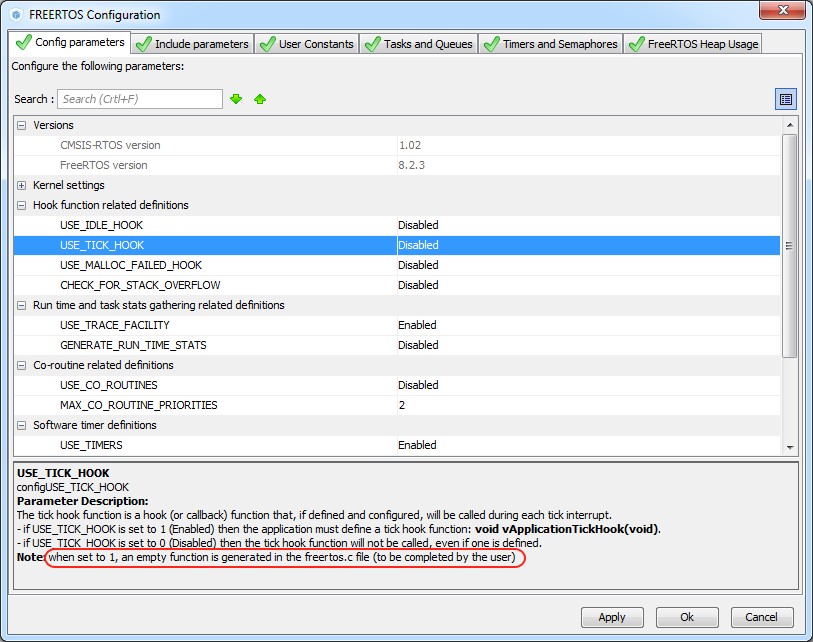Close the FREERTOS Configuration dialog
The image size is (813, 642).
pyautogui.click(x=782, y=10)
